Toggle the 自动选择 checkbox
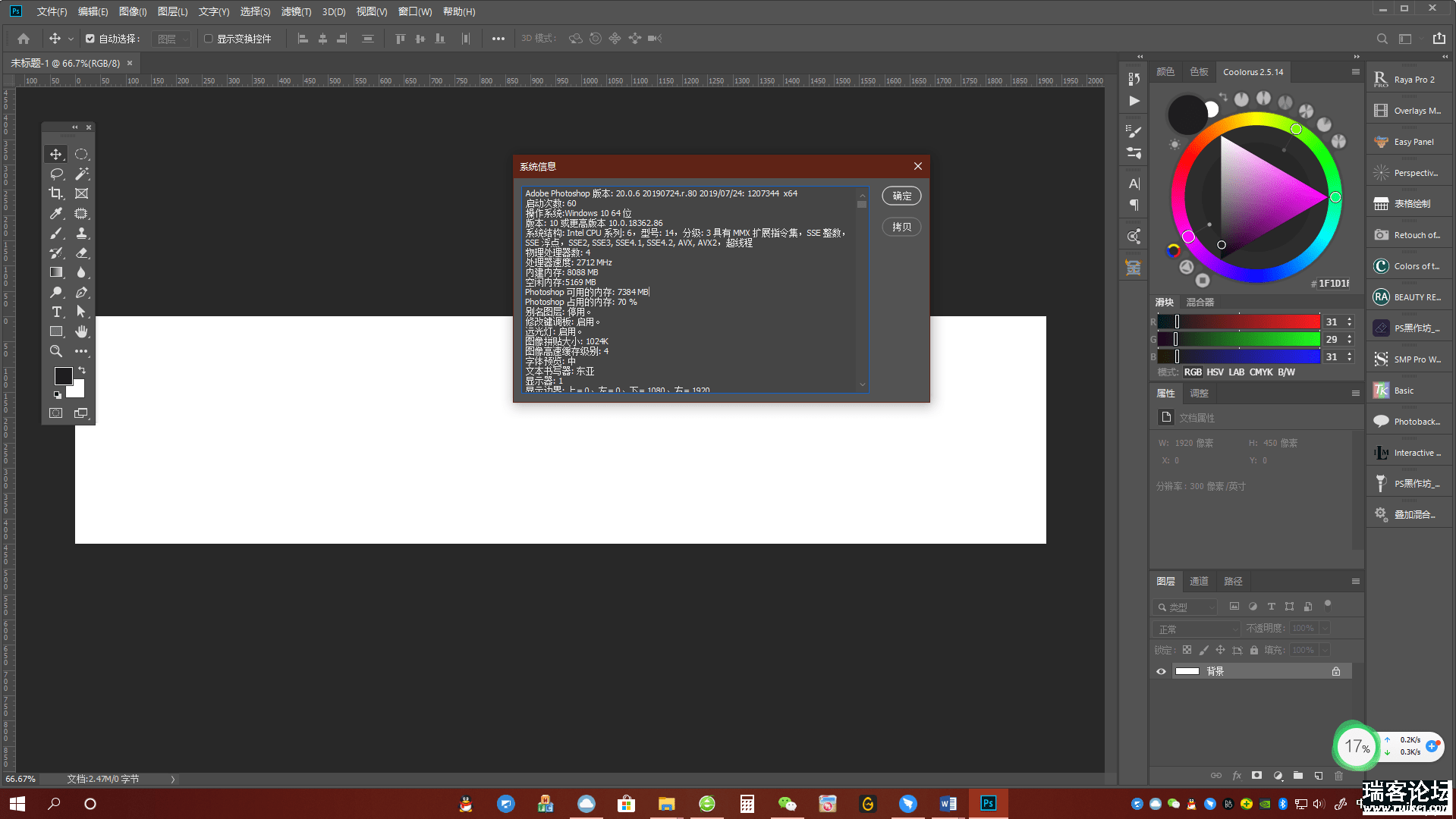 pos(90,39)
